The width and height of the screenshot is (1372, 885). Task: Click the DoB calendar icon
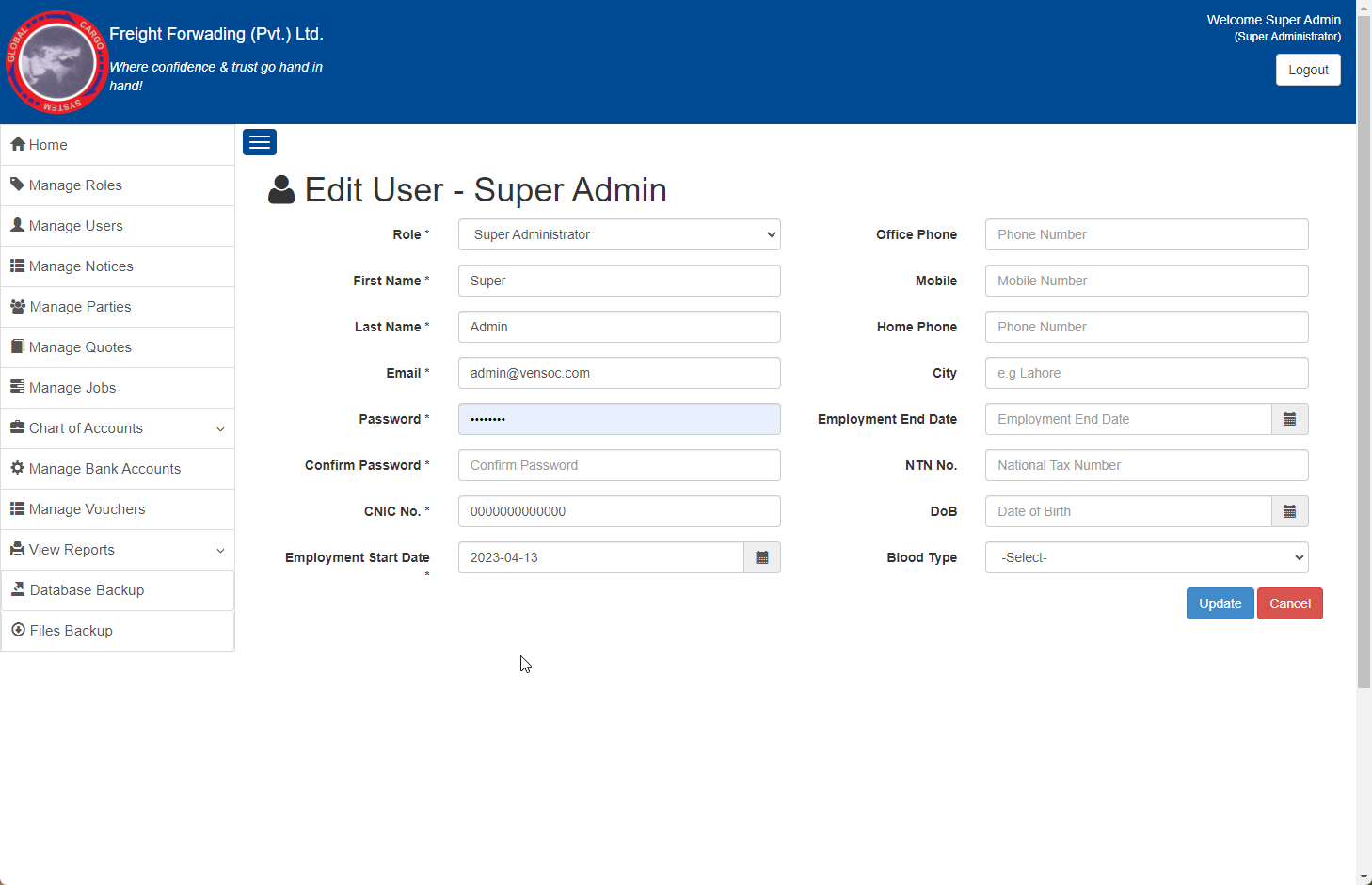point(1289,511)
